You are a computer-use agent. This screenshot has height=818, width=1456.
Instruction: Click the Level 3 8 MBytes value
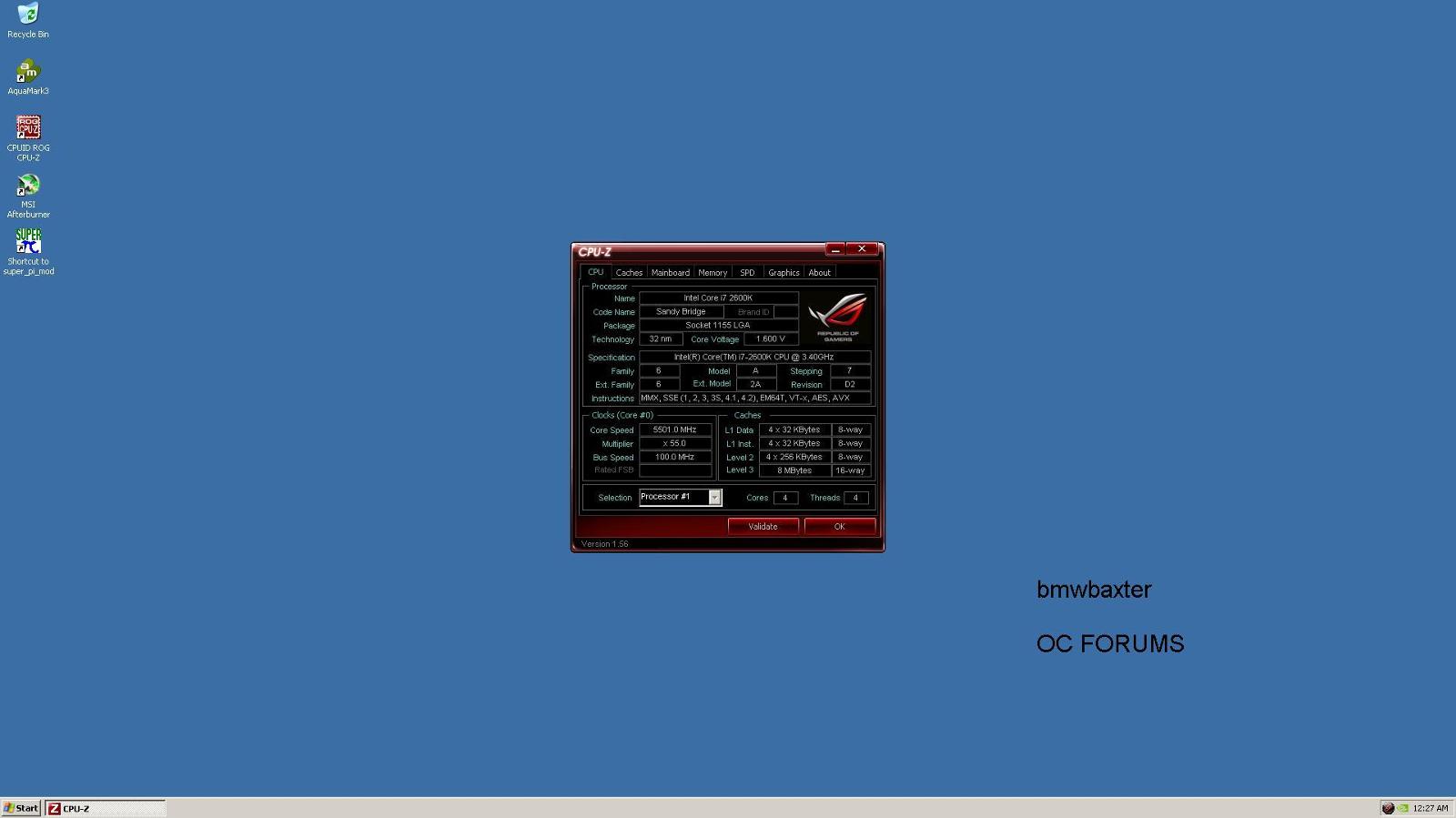click(794, 470)
